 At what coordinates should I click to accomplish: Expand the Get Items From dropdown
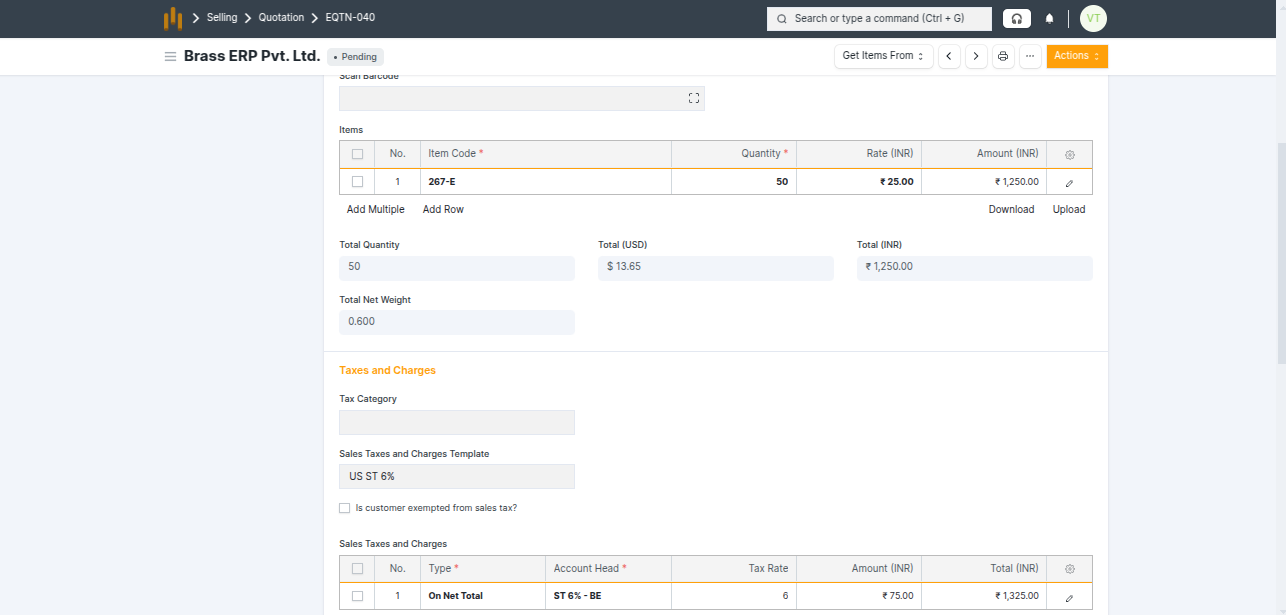coord(883,56)
